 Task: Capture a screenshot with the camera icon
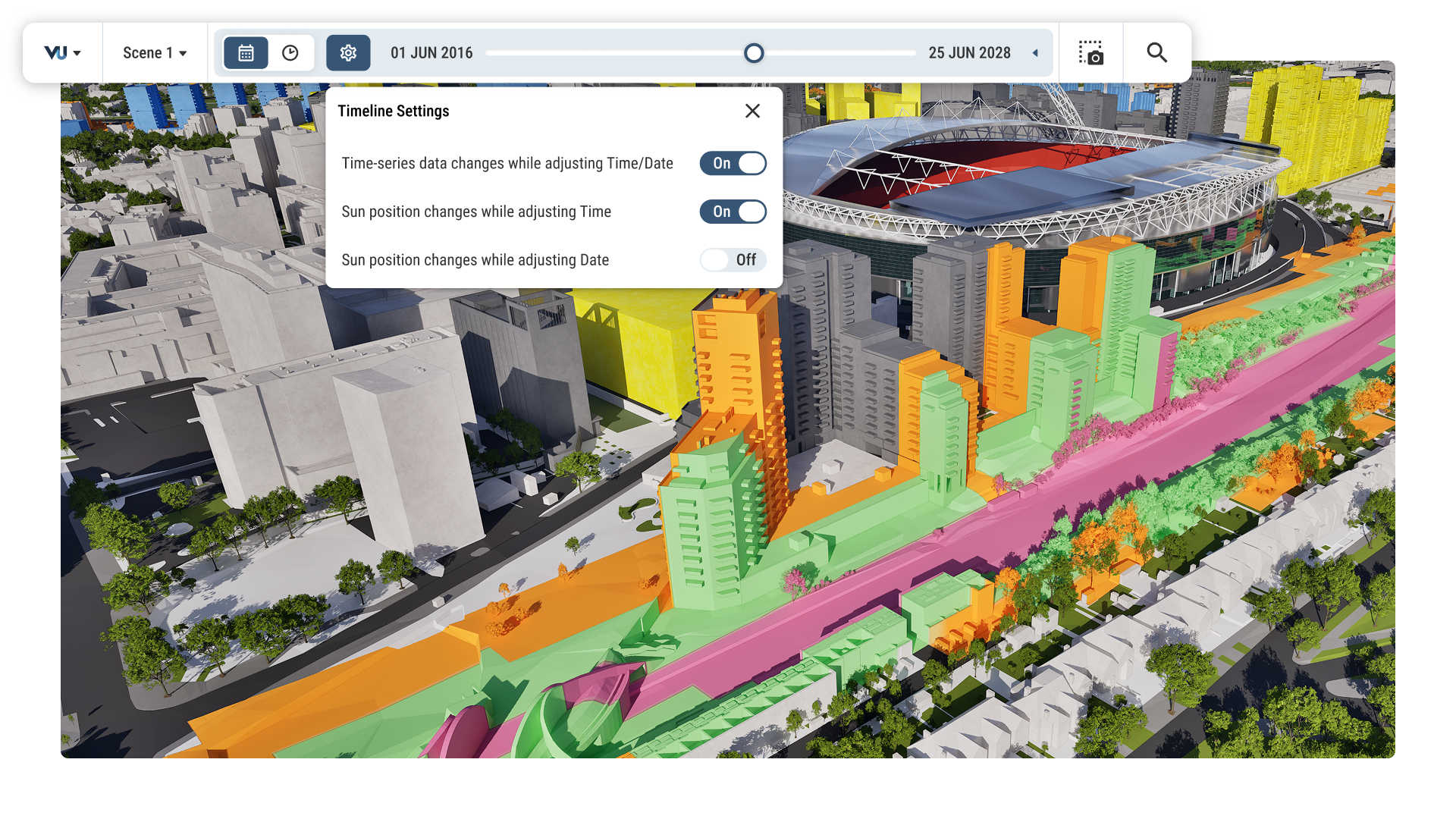pos(1090,53)
